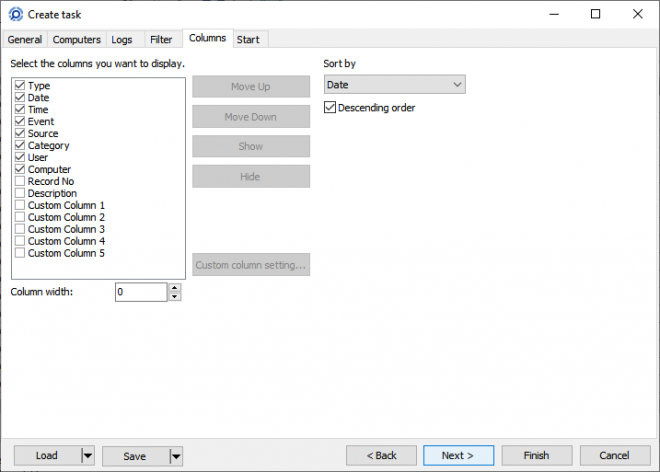The image size is (660, 472).
Task: Open the Save button dropdown arrow
Action: (176, 456)
